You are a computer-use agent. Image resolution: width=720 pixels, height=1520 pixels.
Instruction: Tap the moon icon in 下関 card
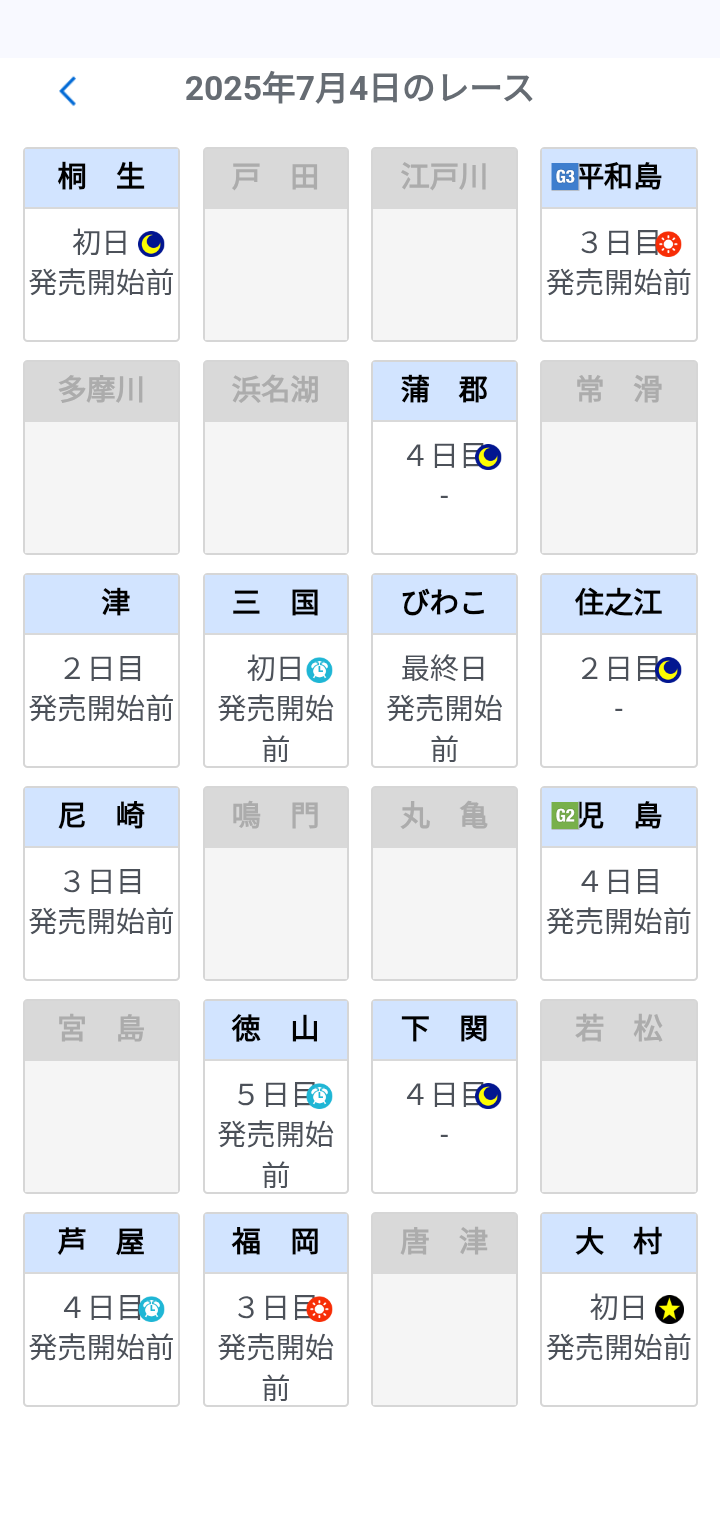pyautogui.click(x=488, y=1096)
